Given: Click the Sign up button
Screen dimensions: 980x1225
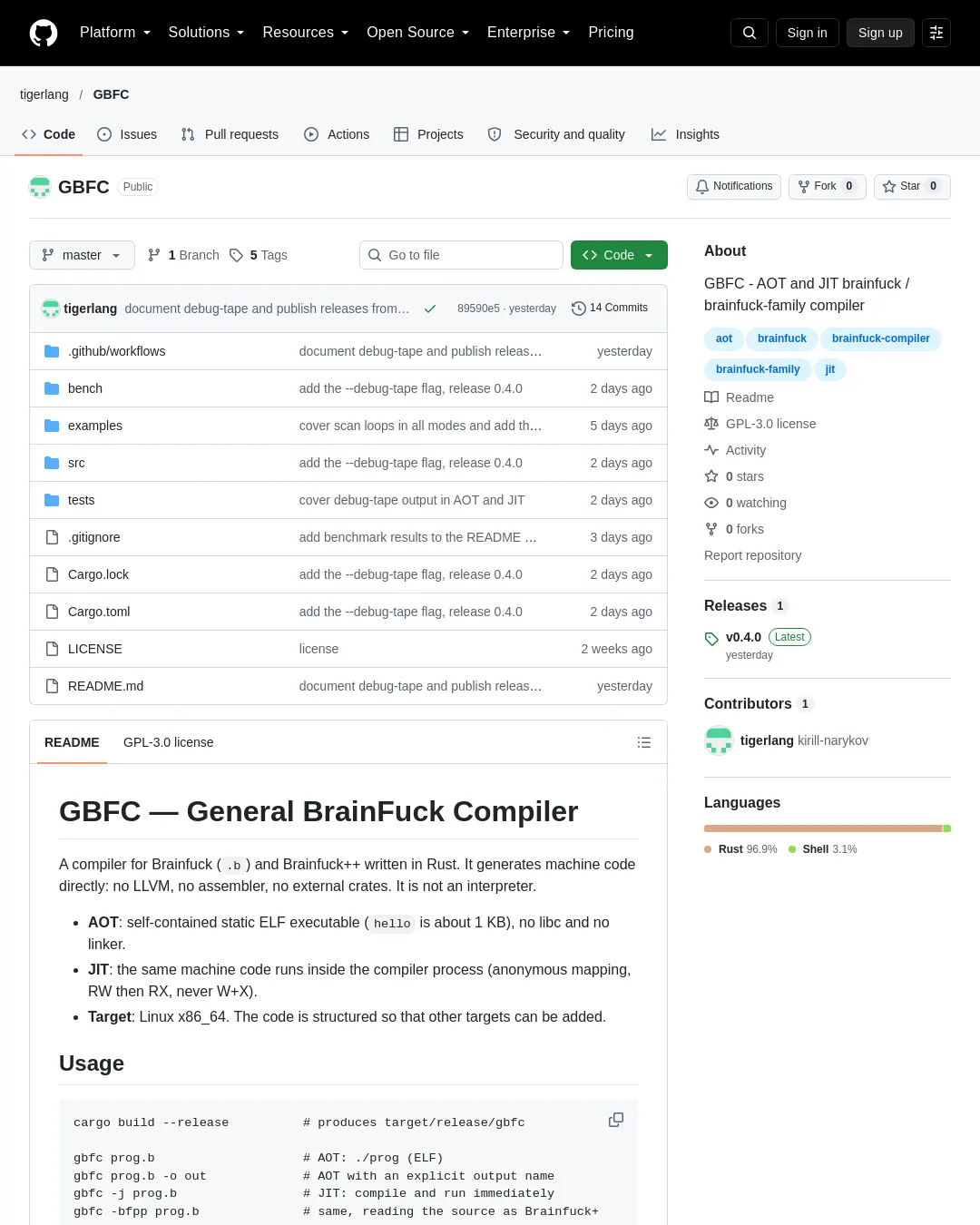Looking at the screenshot, I should click(x=880, y=33).
